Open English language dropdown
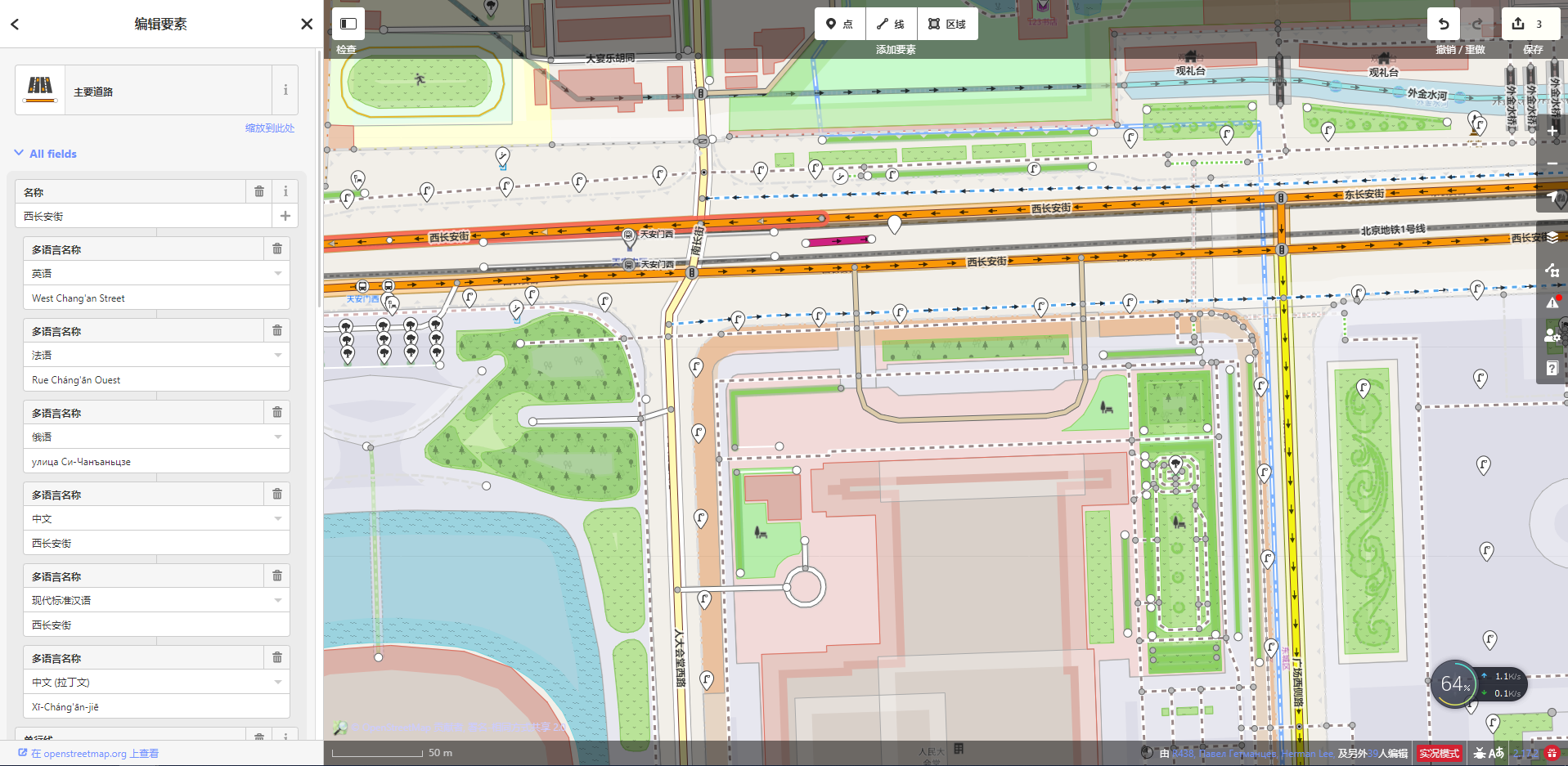 [156, 273]
